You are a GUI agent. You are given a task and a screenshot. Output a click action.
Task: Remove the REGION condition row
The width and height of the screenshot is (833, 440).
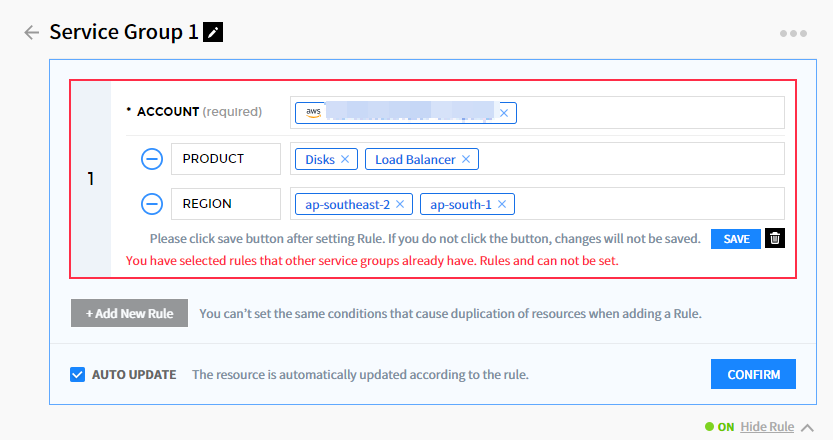(151, 204)
